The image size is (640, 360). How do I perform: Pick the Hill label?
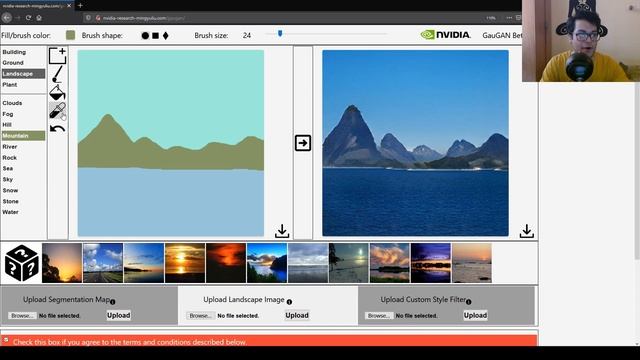(x=7, y=125)
